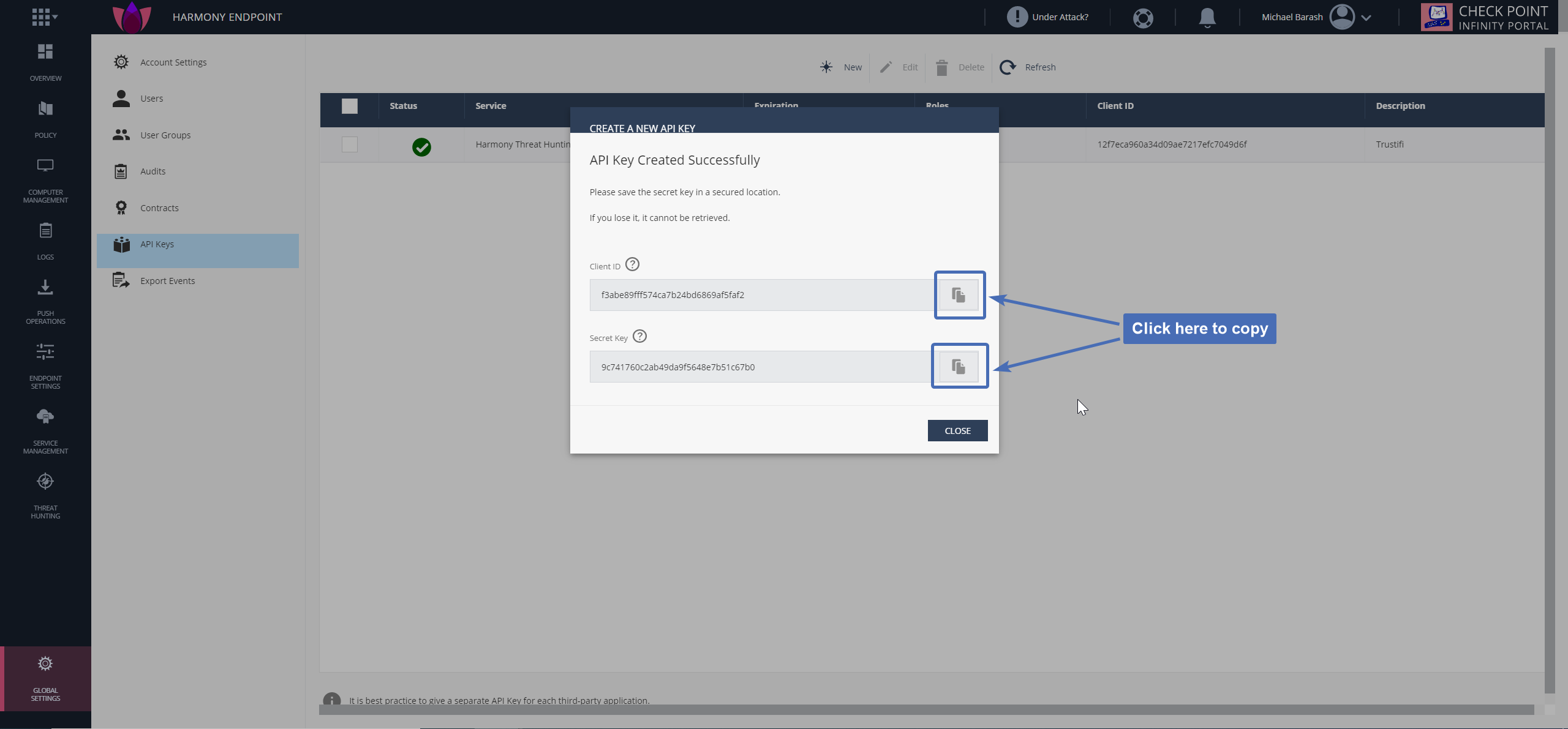
Task: Copy the Client ID to clipboard
Action: point(959,295)
